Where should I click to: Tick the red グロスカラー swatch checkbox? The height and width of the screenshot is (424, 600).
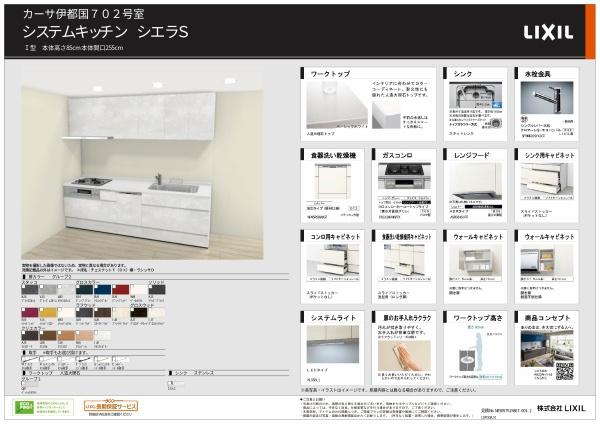(x=114, y=286)
